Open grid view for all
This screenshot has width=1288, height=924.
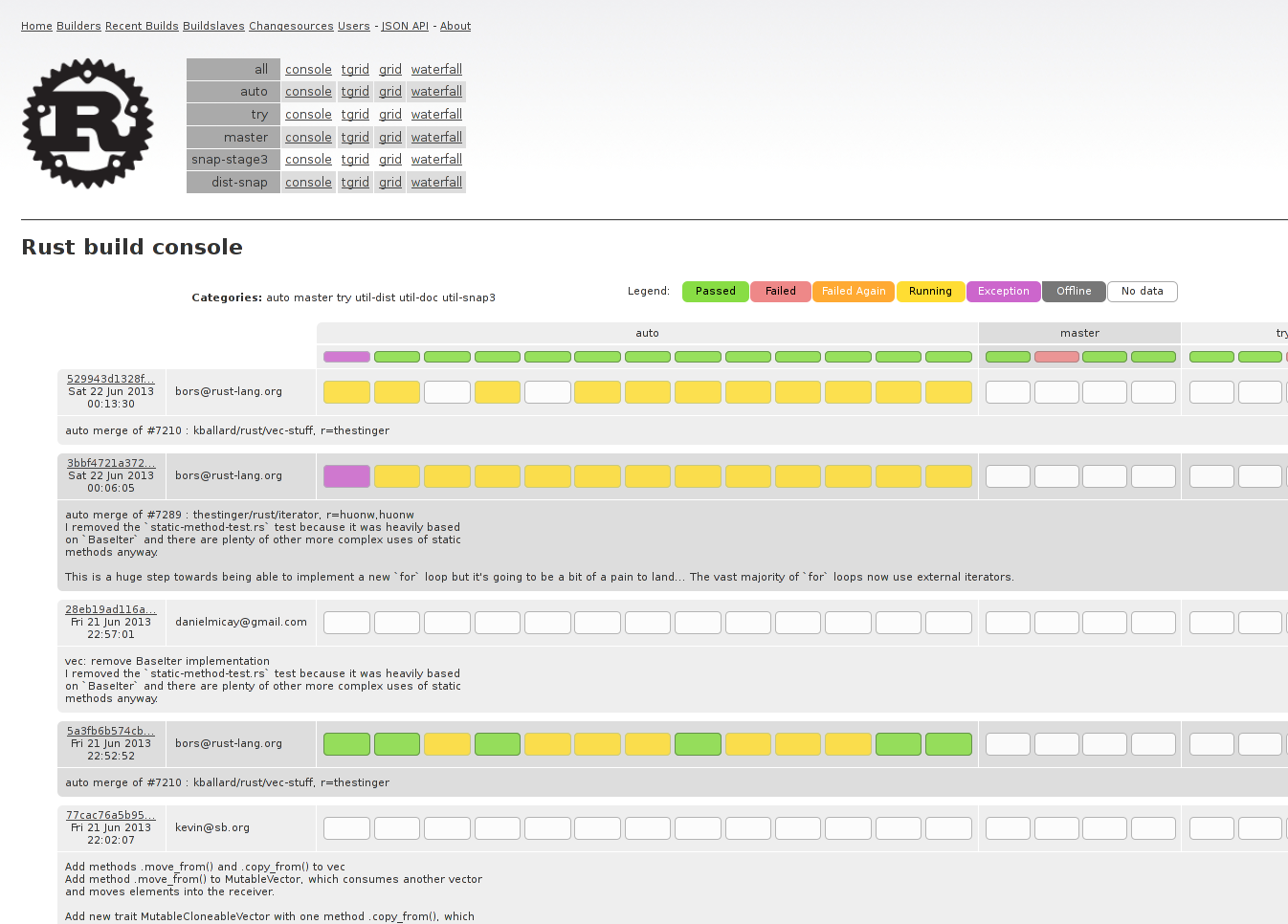pos(390,69)
